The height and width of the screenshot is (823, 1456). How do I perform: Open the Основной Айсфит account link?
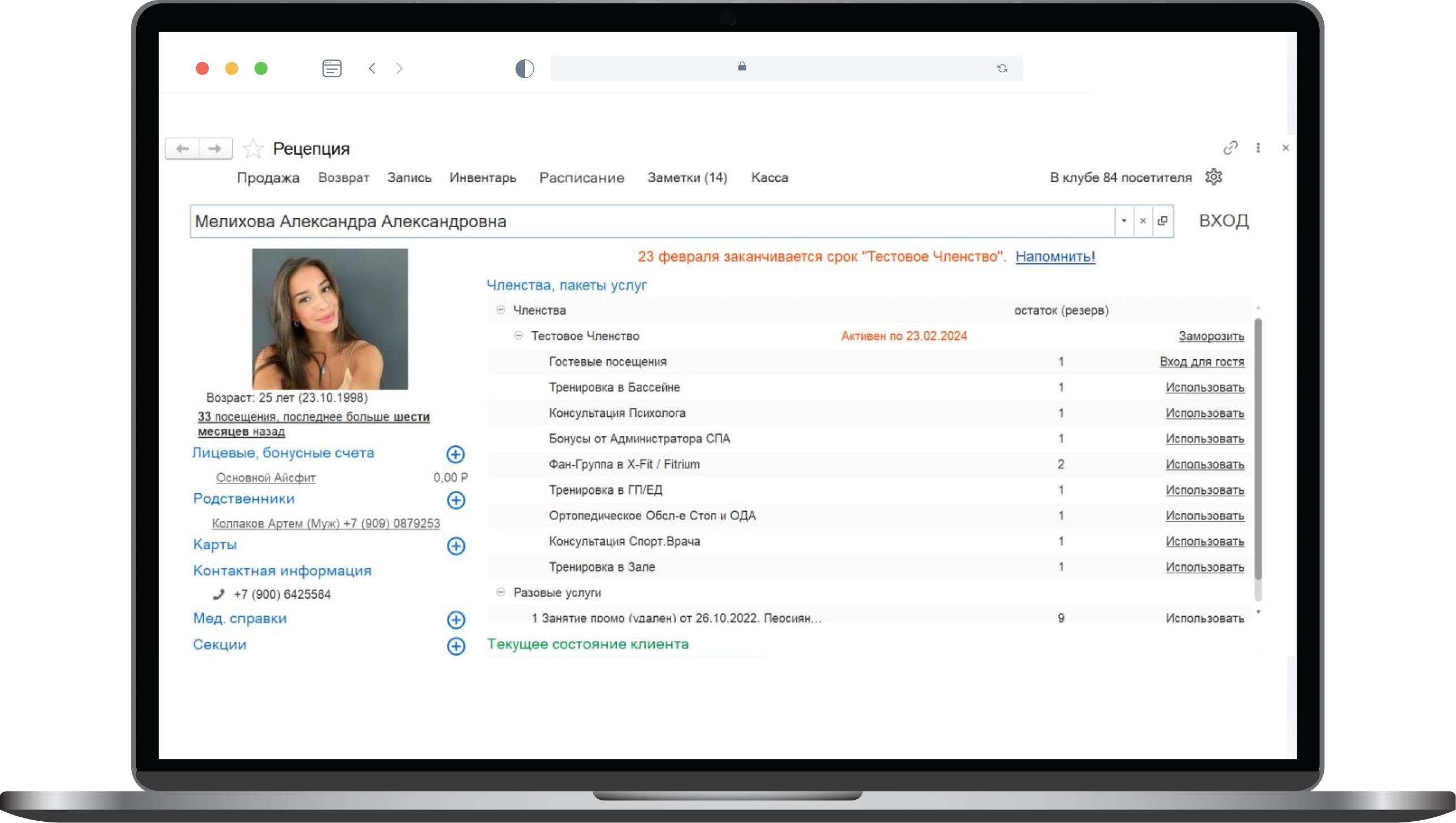point(266,478)
